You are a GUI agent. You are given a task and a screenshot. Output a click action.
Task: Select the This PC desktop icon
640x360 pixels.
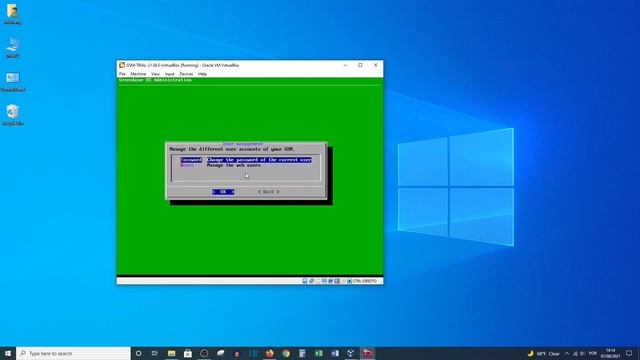(13, 48)
